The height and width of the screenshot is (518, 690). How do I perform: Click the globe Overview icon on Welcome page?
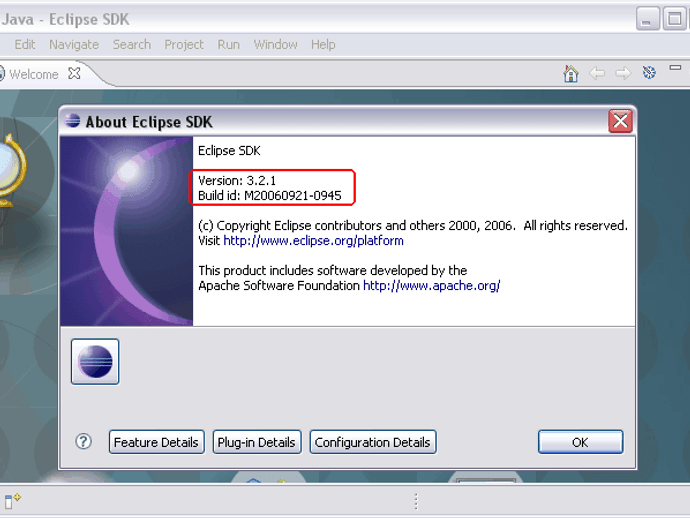pos(11,171)
